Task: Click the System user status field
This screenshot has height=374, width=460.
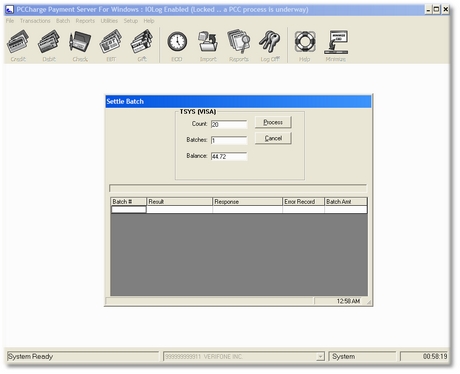Action: 362,357
